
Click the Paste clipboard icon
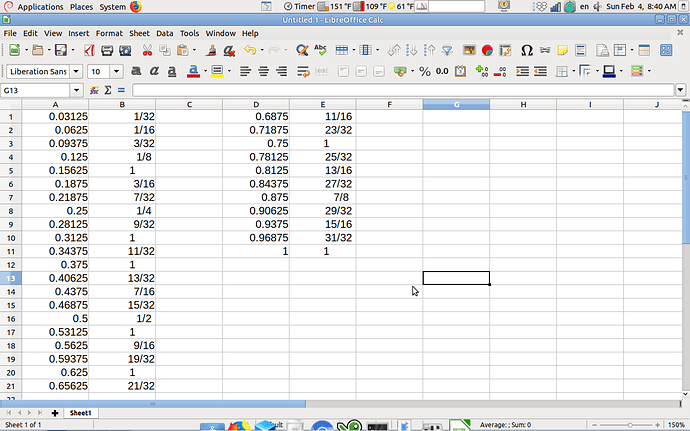[x=182, y=50]
